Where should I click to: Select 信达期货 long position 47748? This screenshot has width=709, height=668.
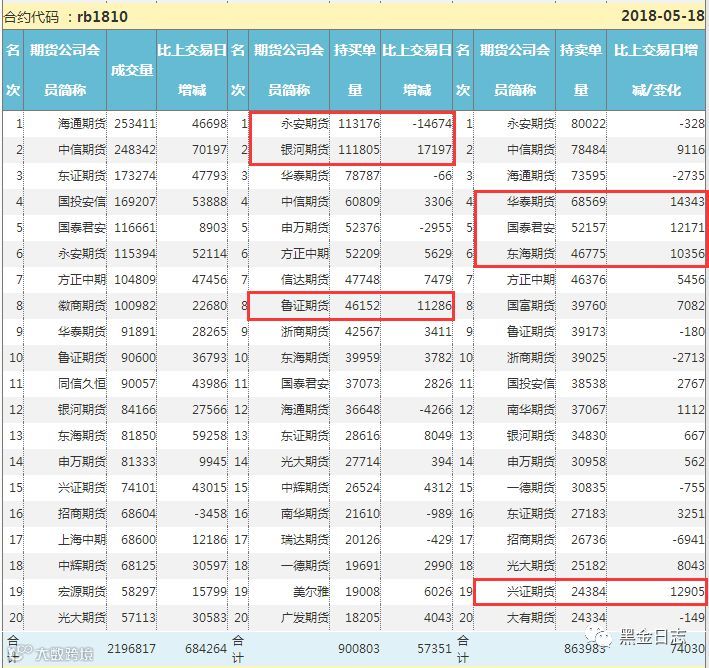pos(362,280)
